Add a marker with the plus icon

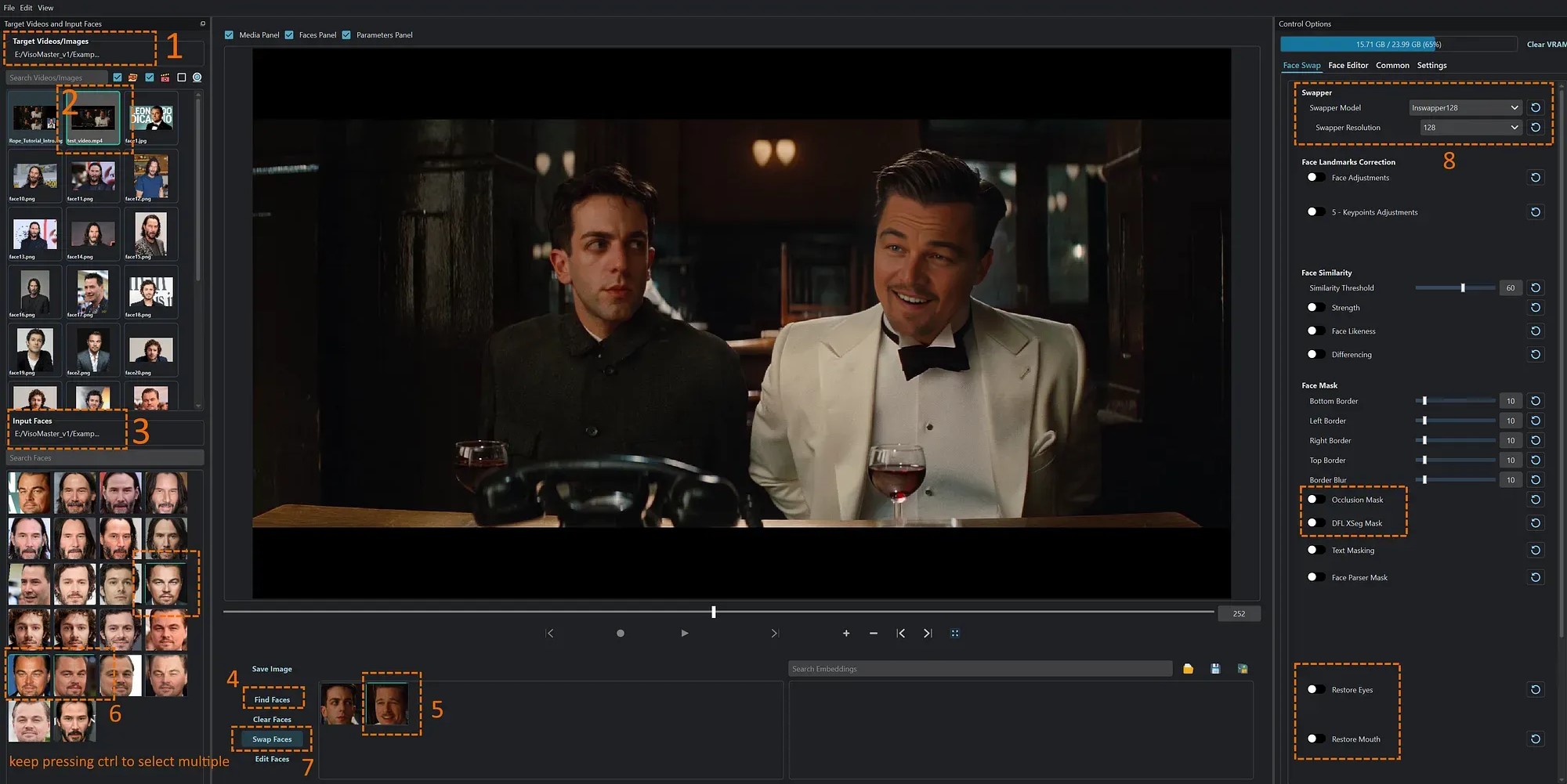click(x=846, y=633)
